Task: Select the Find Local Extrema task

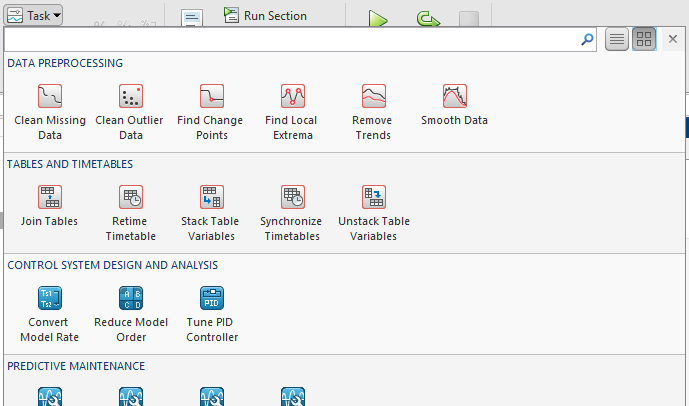Action: (x=292, y=112)
